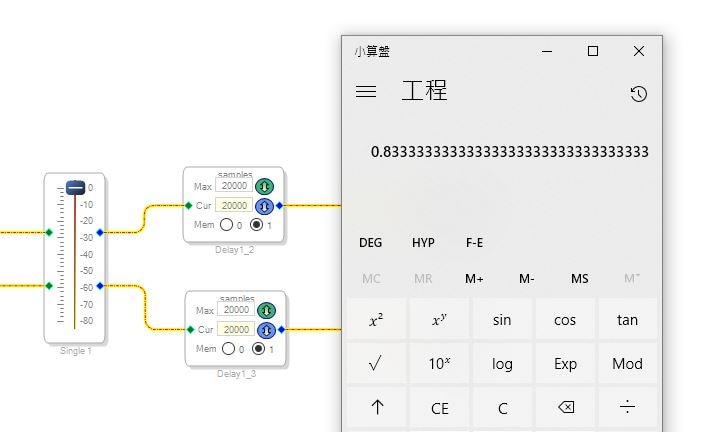
Task: Click the lower green input pin of Single 1
Action: [x=49, y=286]
